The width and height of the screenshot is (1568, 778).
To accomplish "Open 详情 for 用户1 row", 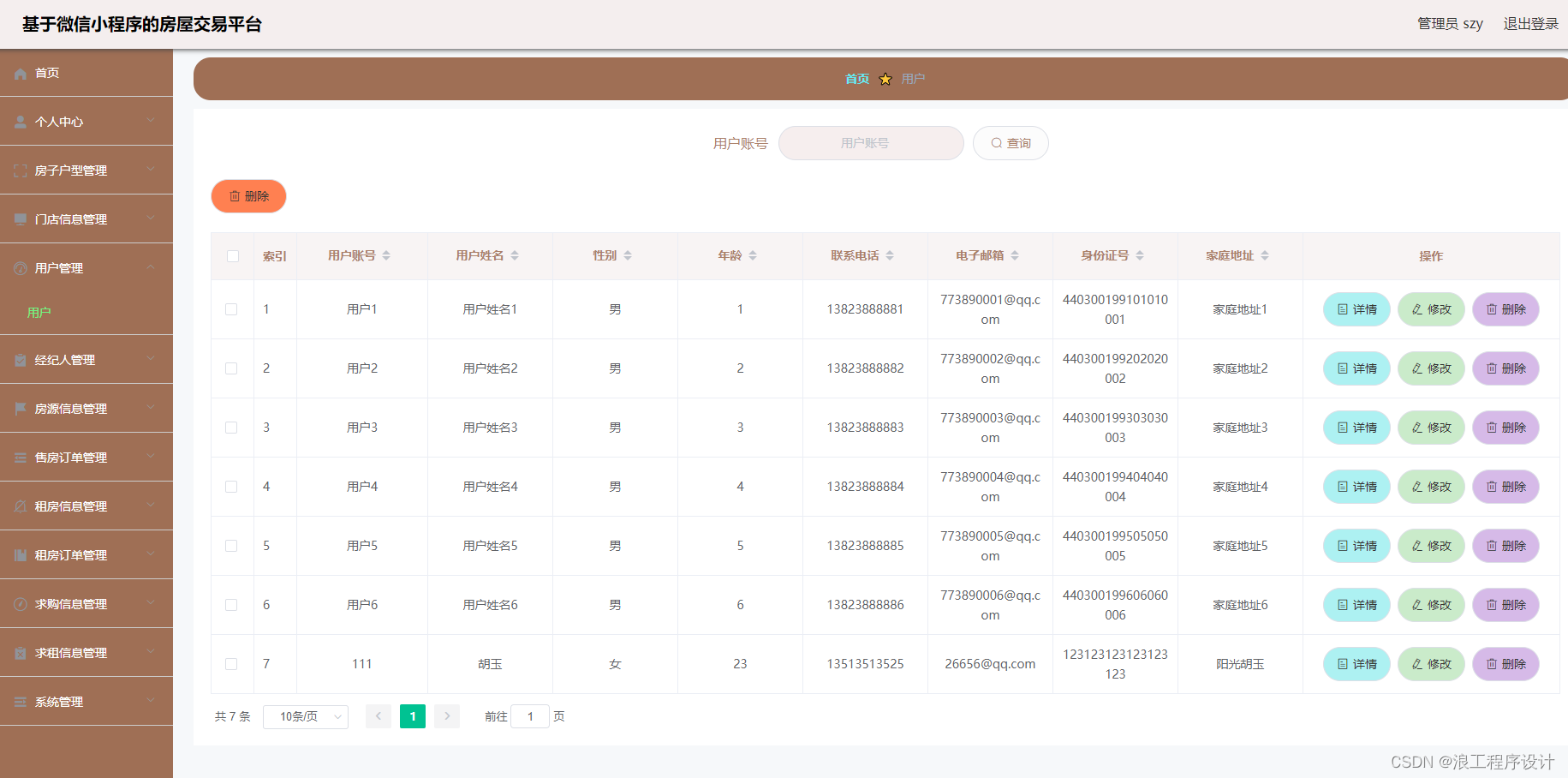I will pyautogui.click(x=1356, y=309).
